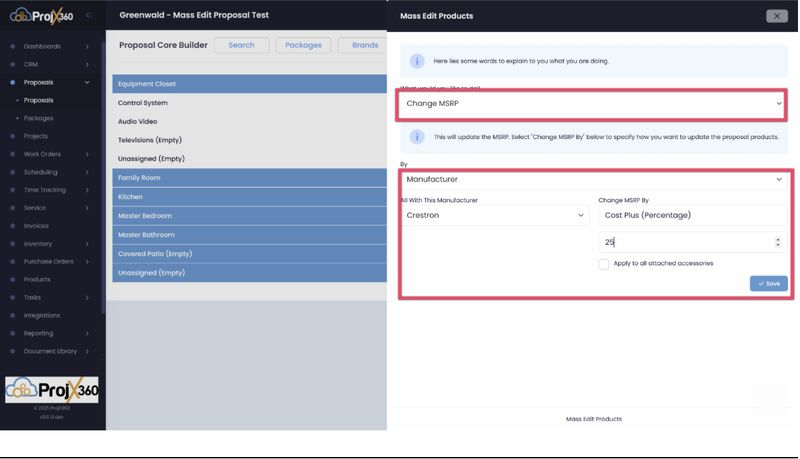Expand the Purchase Orders sidebar chevron
Viewport: 800px width, 459px height.
(87, 262)
